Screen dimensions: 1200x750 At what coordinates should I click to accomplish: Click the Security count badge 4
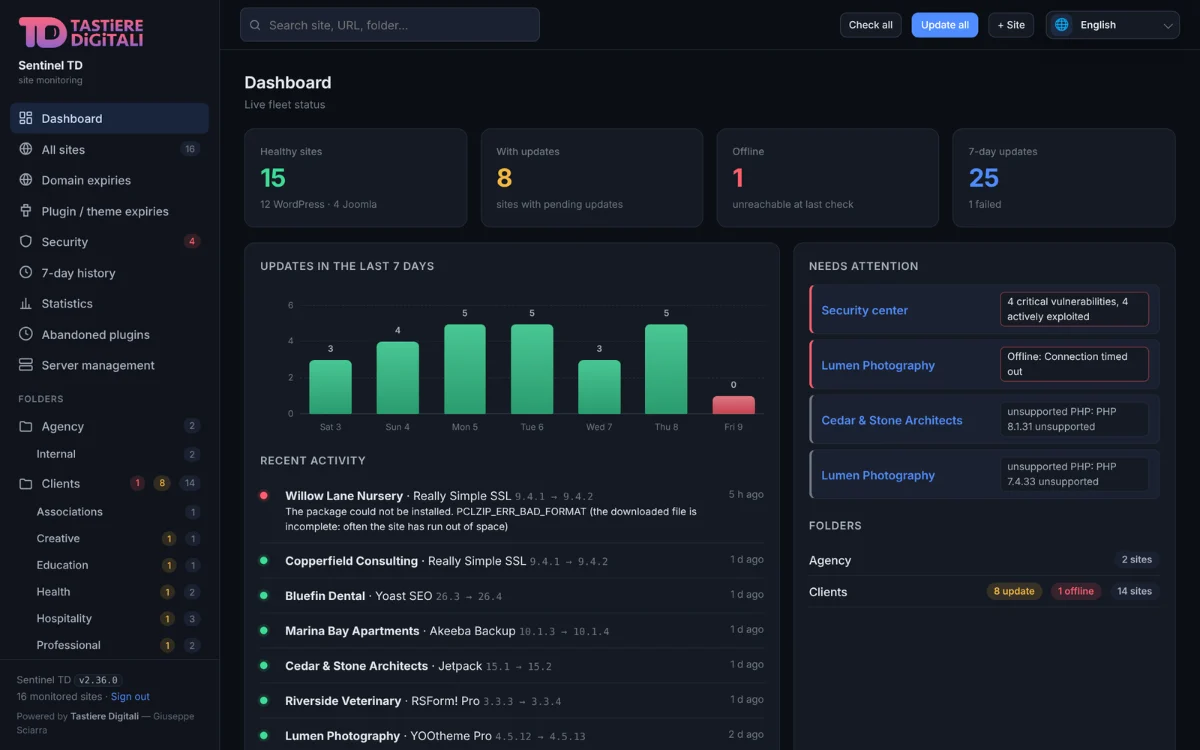[192, 241]
